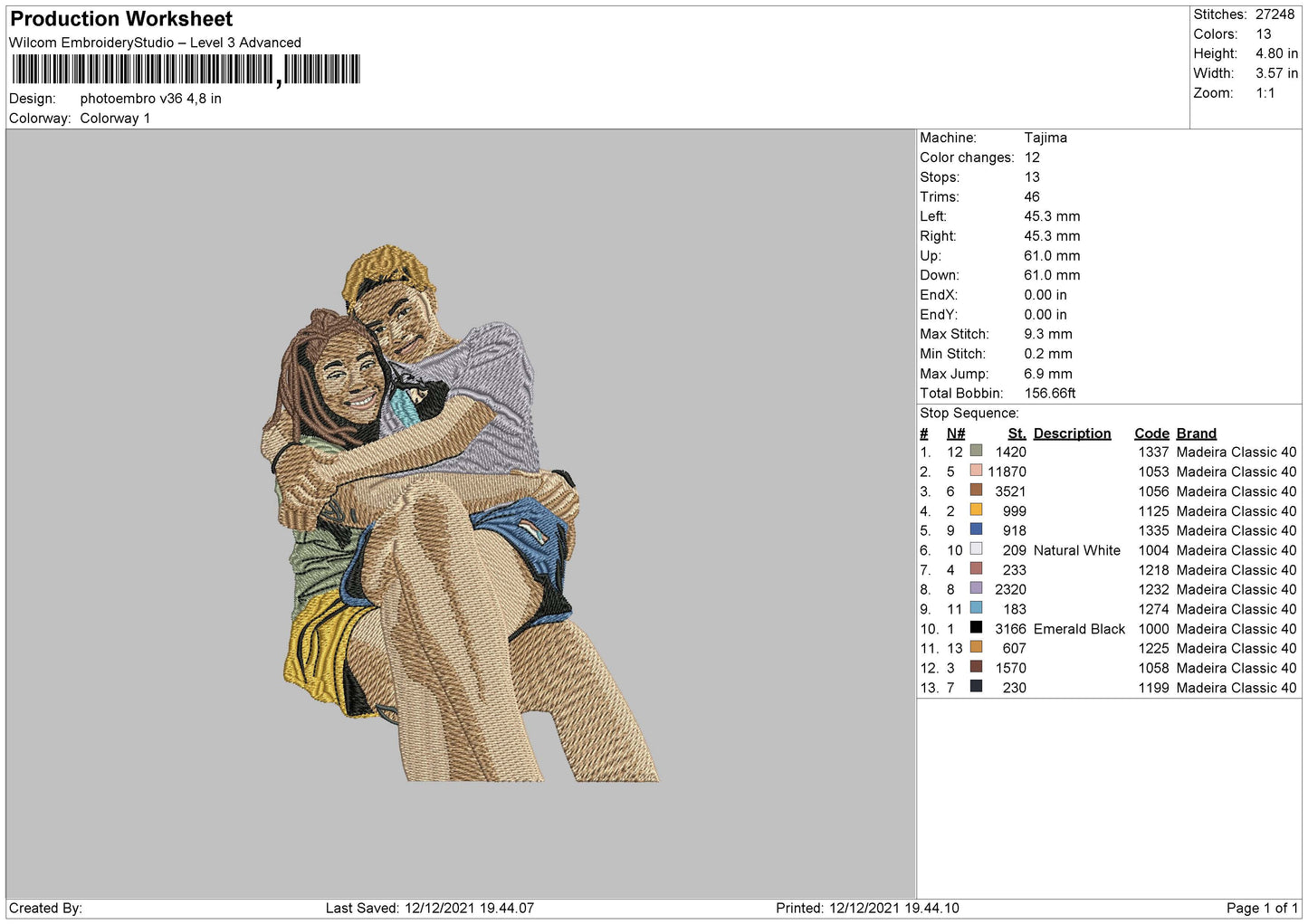Click the 'Brand' column header
Image resolution: width=1308 pixels, height=924 pixels.
[x=1197, y=433]
